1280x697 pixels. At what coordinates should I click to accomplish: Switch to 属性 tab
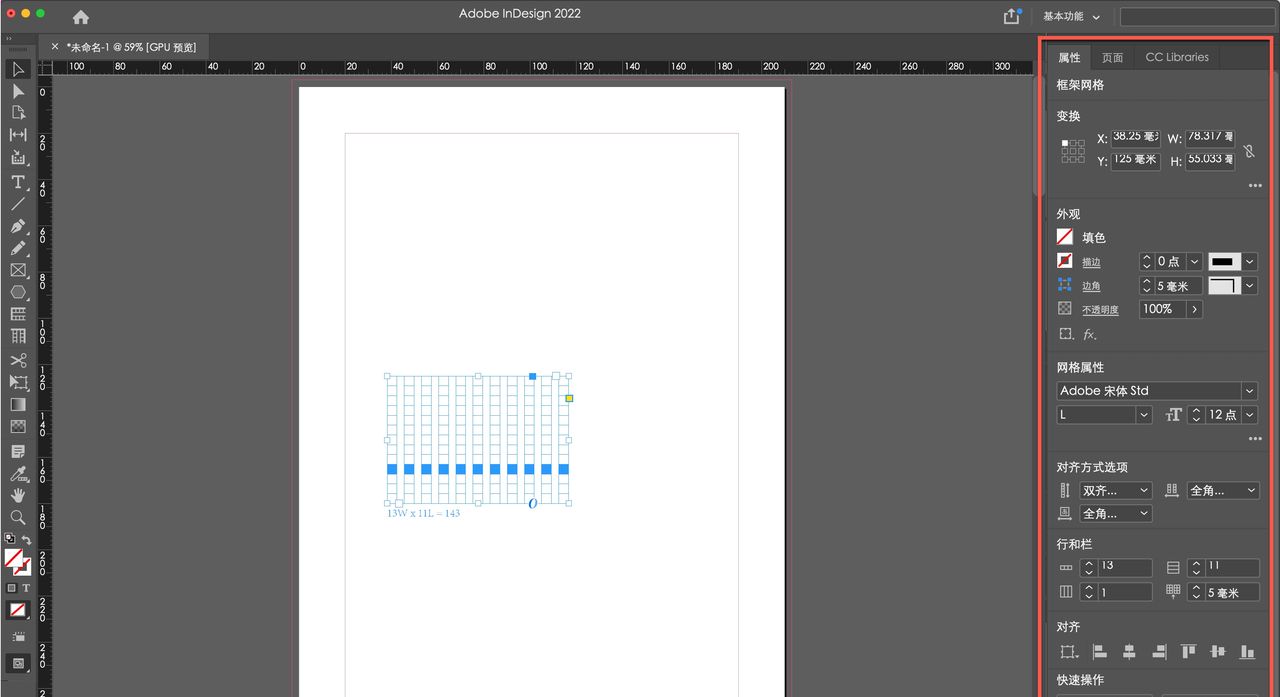(x=1069, y=57)
